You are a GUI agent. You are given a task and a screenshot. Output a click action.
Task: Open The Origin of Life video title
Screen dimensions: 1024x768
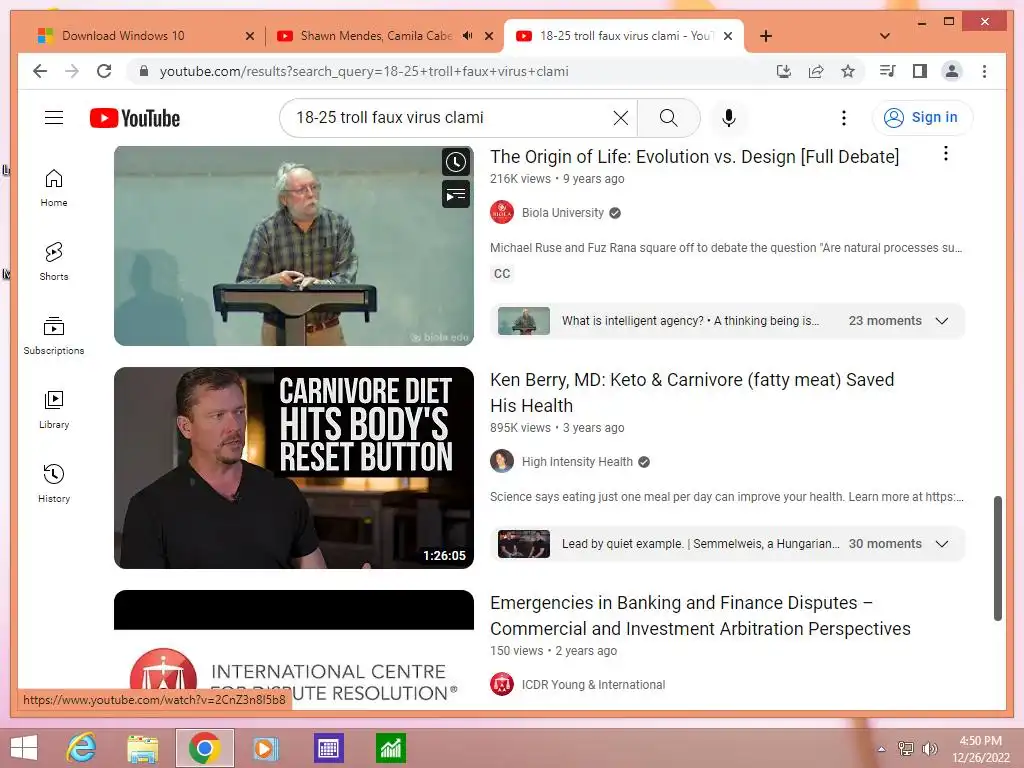point(694,157)
